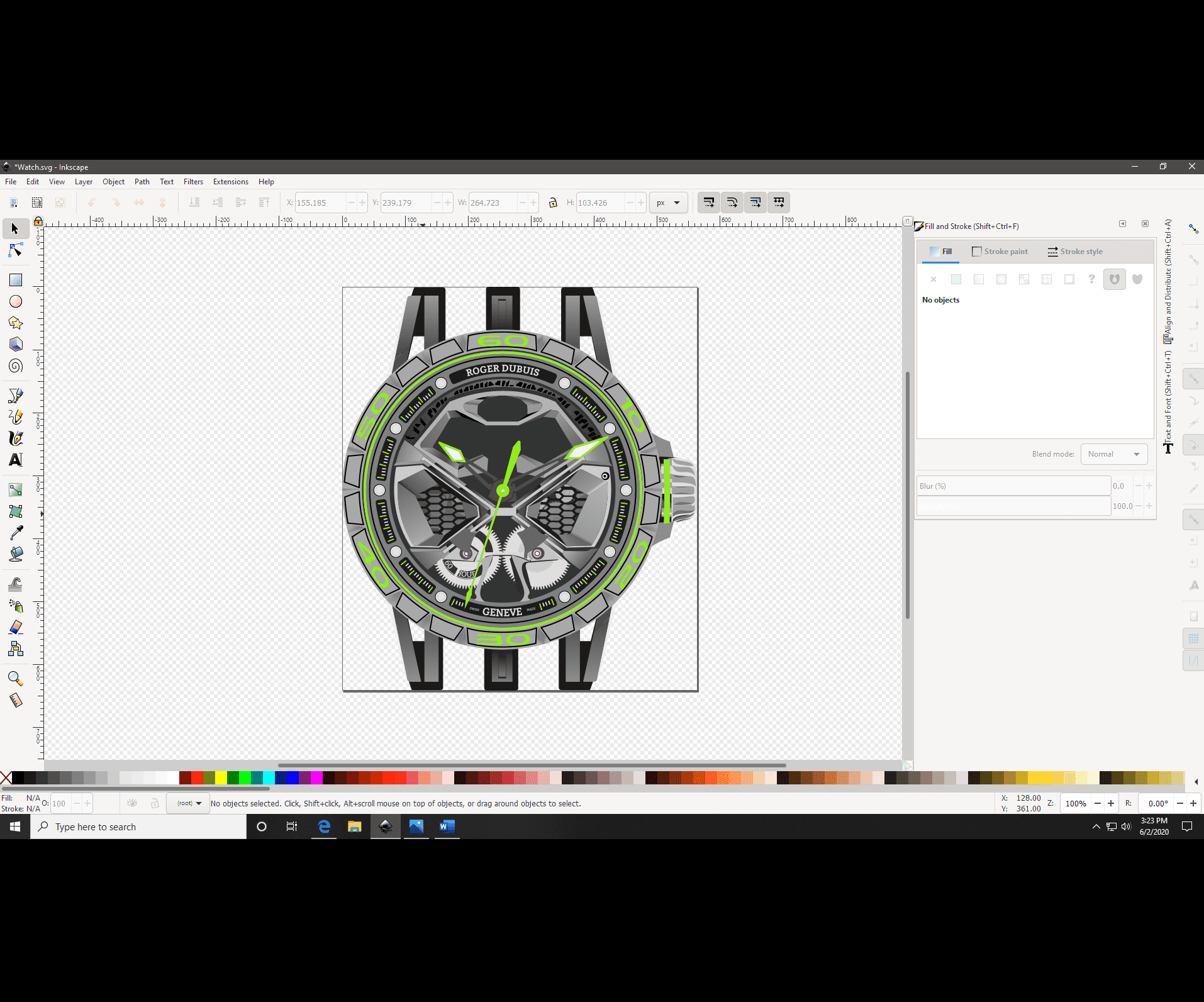Viewport: 1204px width, 1002px height.
Task: Open the Path menu
Action: click(x=142, y=182)
